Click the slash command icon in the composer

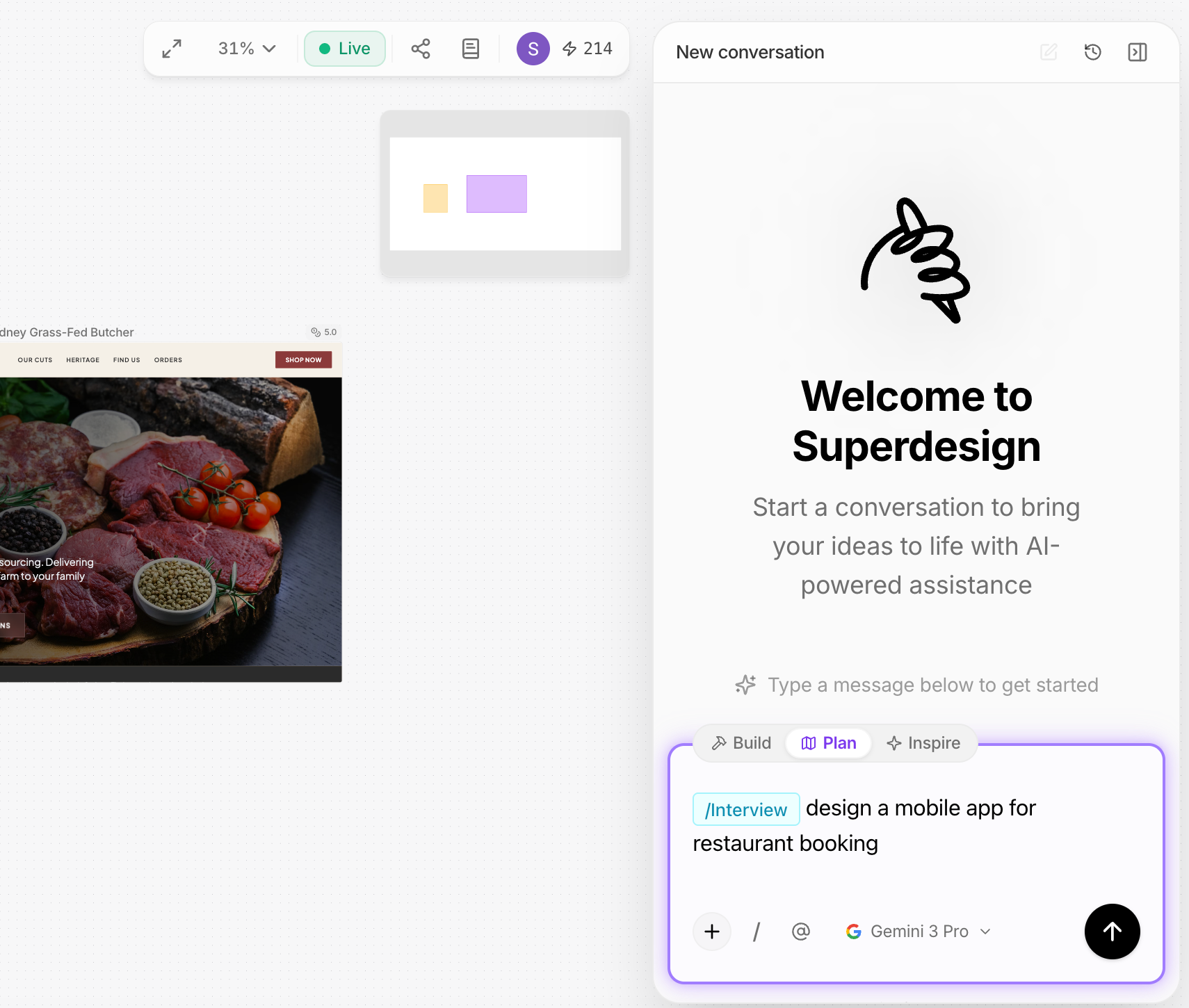pyautogui.click(x=757, y=932)
